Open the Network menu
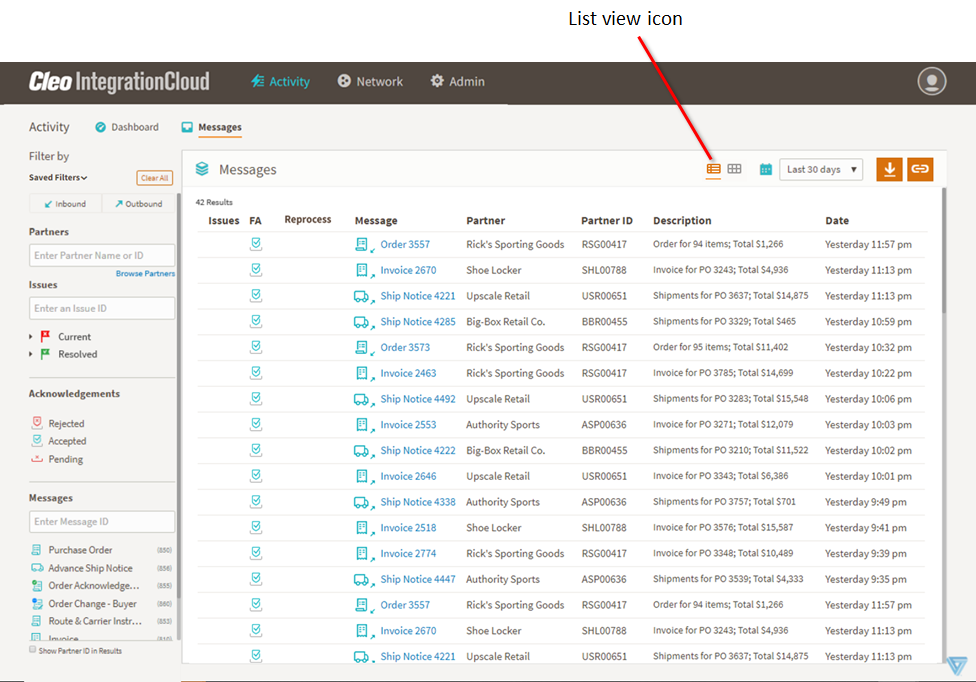Screen dimensions: 976x682 click(370, 82)
